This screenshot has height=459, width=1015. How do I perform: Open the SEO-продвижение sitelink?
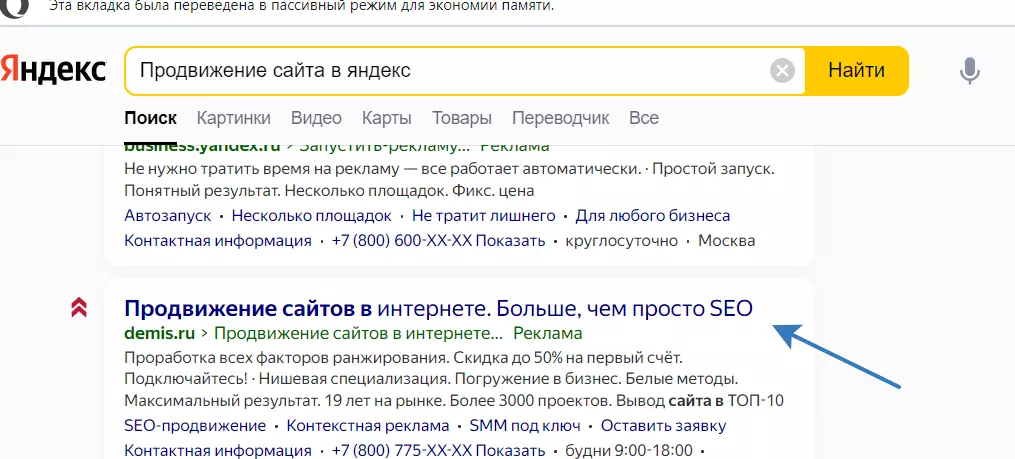tap(195, 426)
